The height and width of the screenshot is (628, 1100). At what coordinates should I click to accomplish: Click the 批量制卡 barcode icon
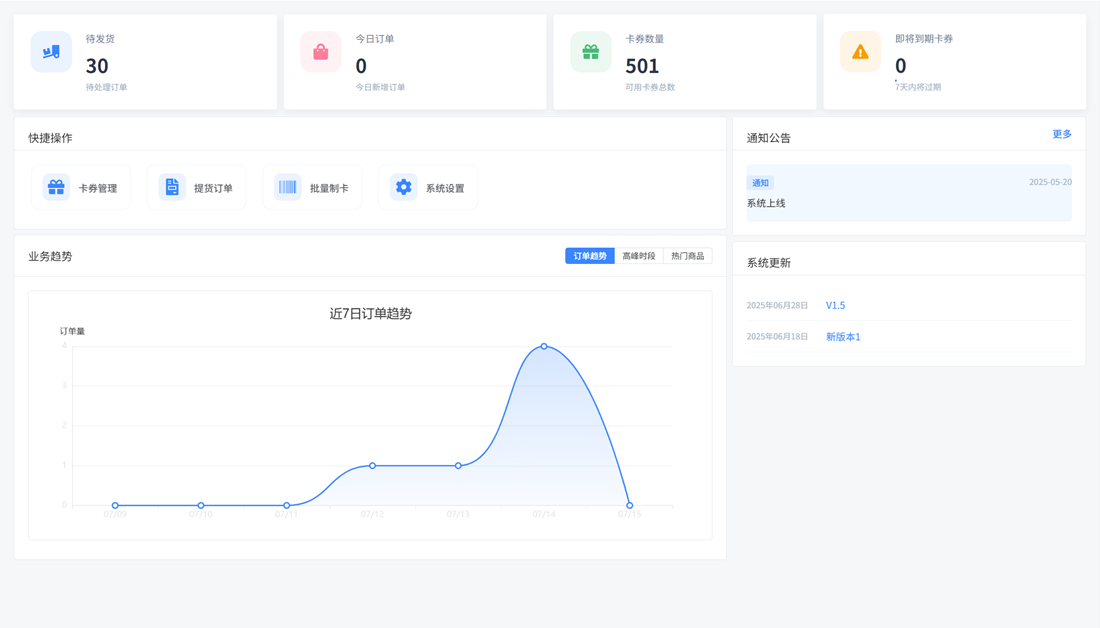[x=288, y=187]
